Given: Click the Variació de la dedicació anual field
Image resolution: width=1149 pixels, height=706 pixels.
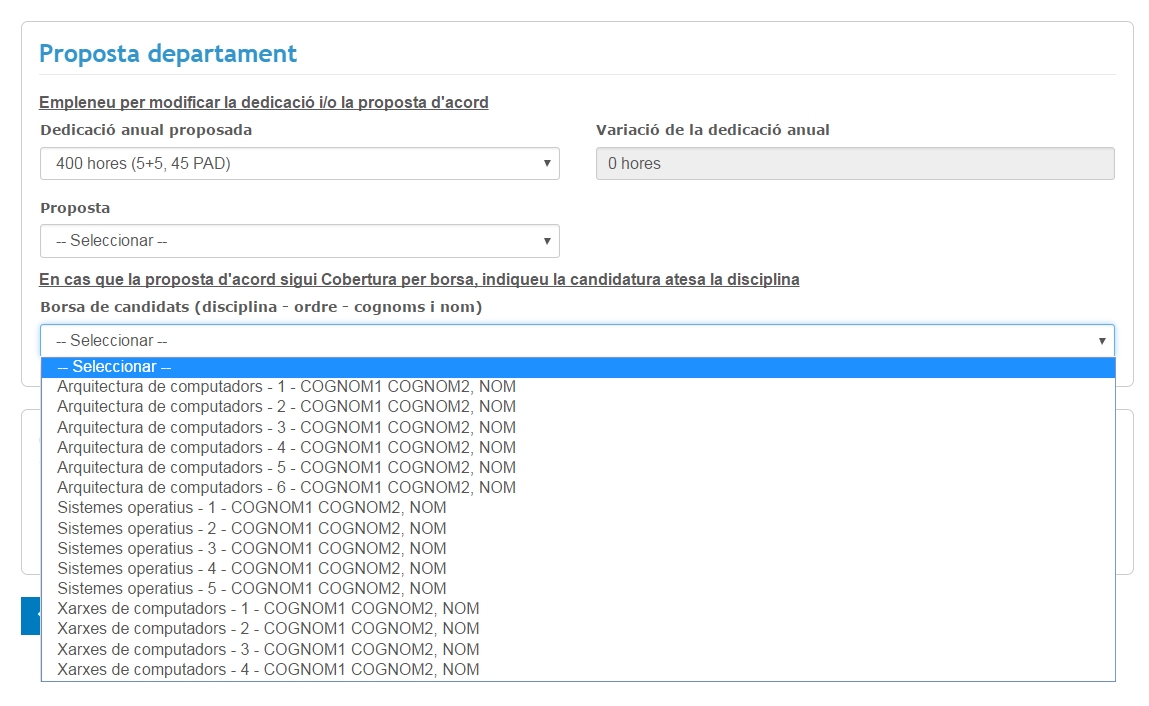Looking at the screenshot, I should point(854,164).
